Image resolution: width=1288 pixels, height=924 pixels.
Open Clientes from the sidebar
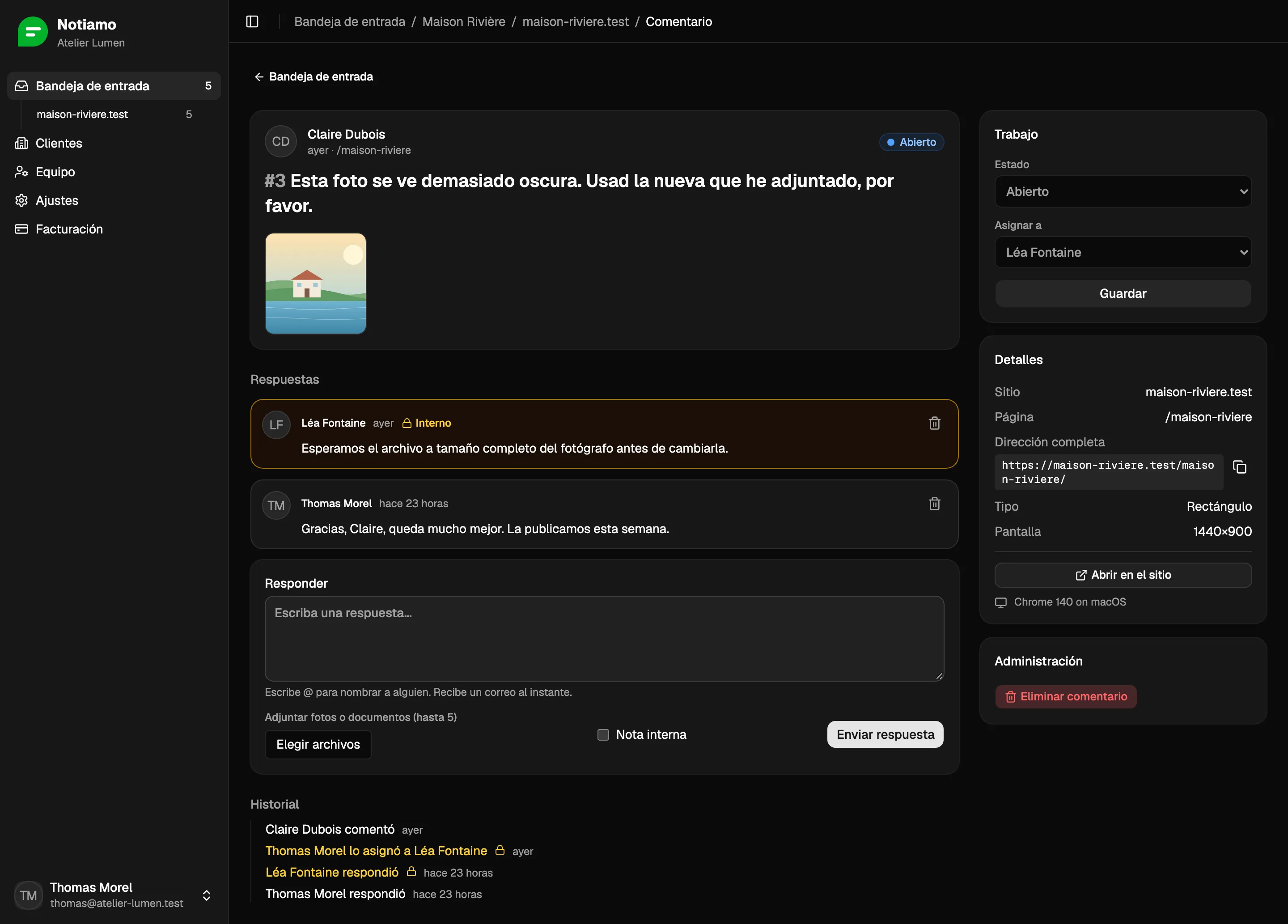coord(114,143)
